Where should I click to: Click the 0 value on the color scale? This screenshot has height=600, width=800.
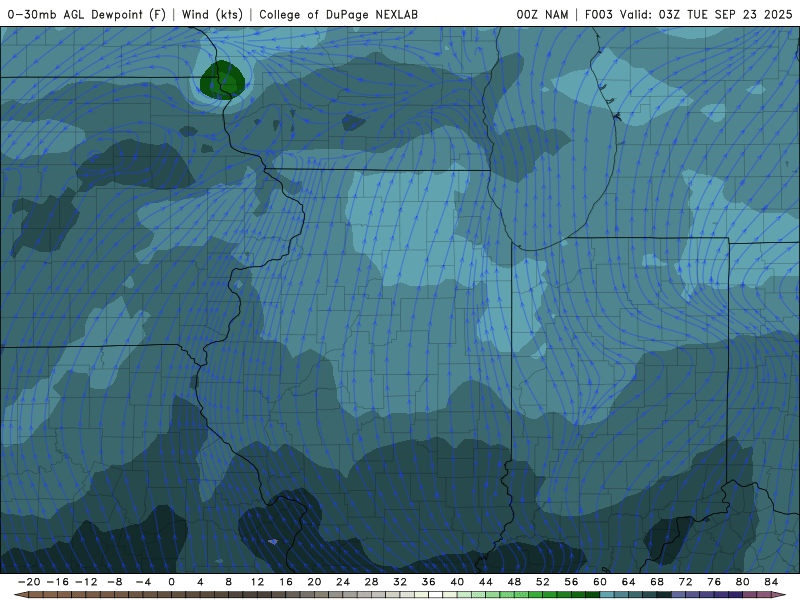coord(171,582)
